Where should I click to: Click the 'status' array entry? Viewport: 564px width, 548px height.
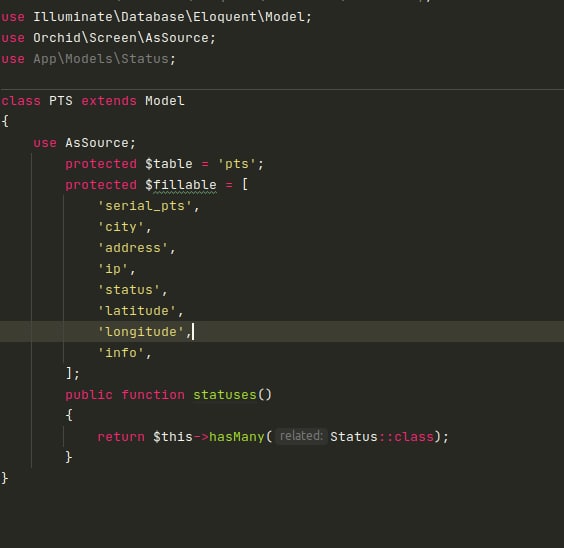129,290
